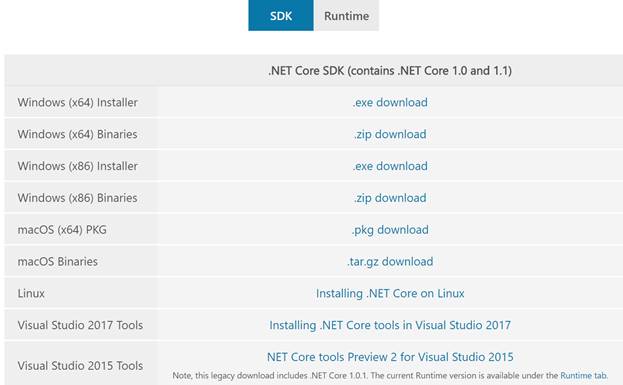623x385 pixels.
Task: Switch to the SDK tab
Action: pyautogui.click(x=281, y=15)
